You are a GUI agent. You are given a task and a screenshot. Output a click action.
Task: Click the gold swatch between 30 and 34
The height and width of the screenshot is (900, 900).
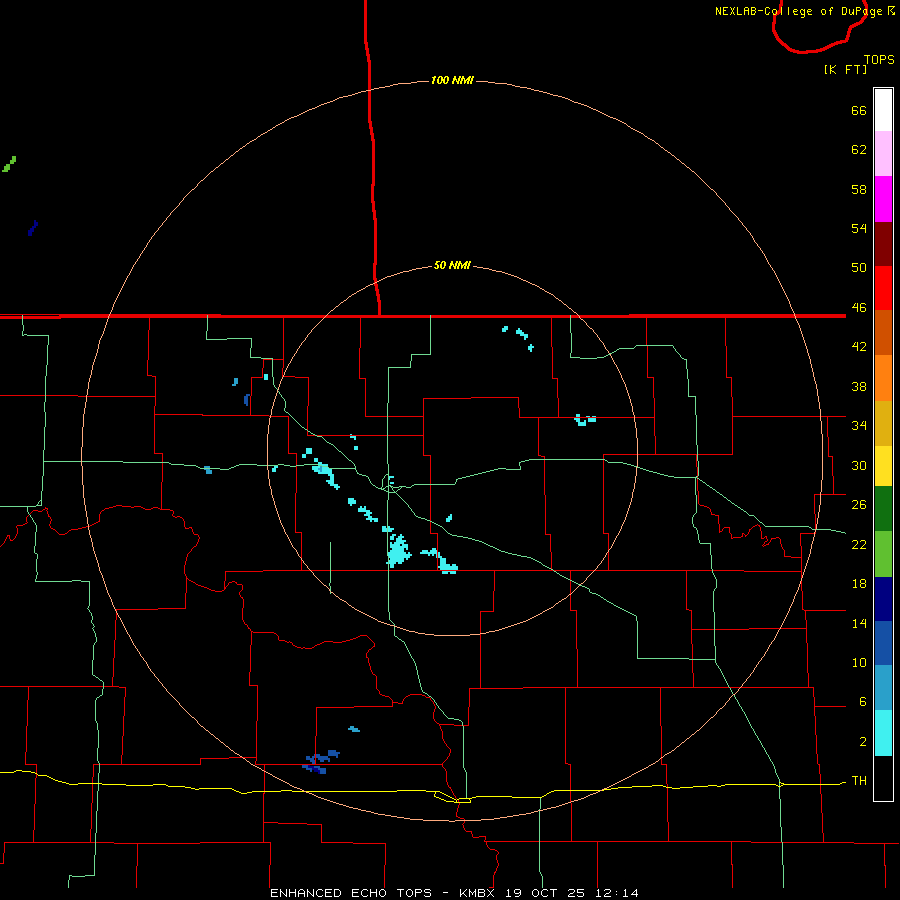[883, 423]
